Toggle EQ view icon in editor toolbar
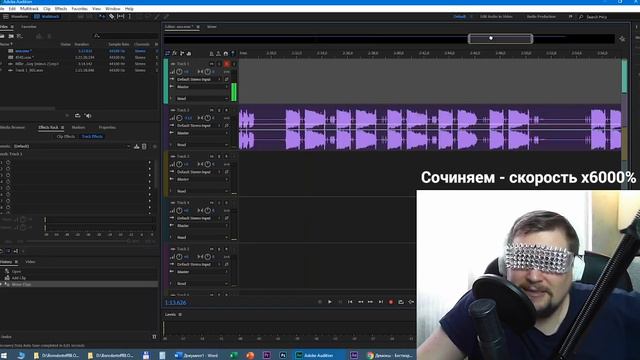This screenshot has width=640, height=360. 189,53
